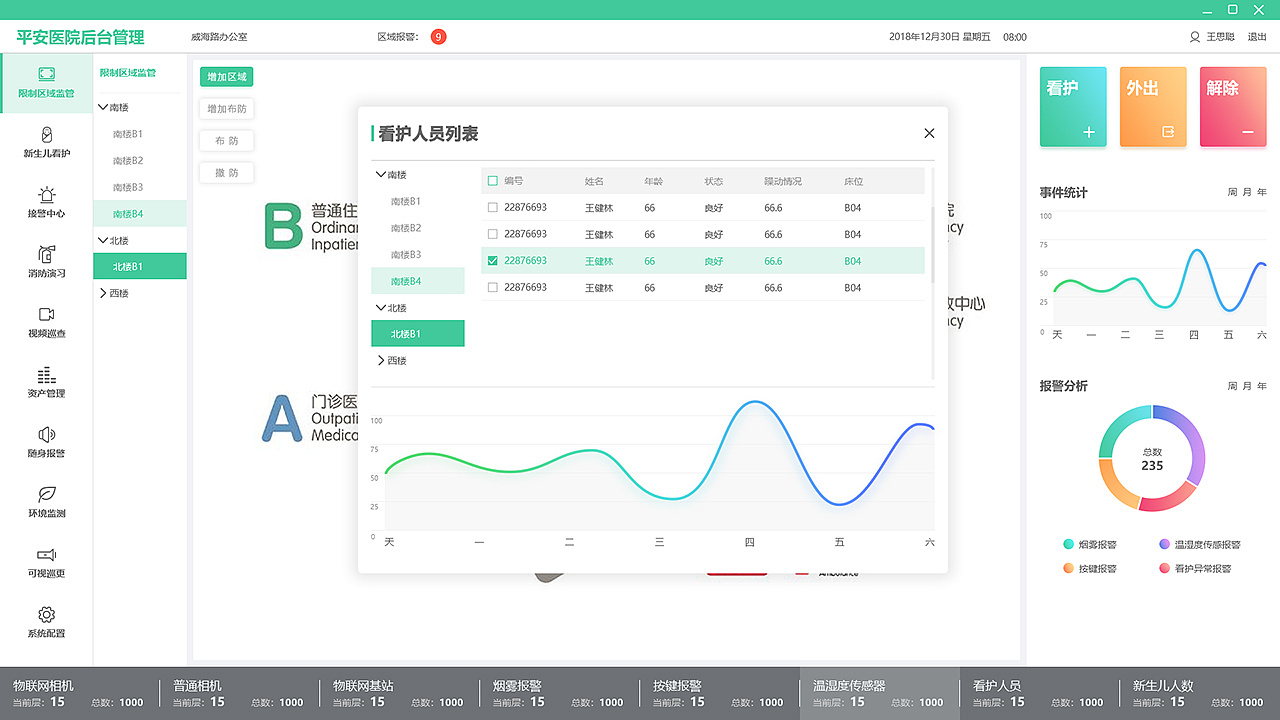This screenshot has width=1280, height=720.
Task: Collapse 南楼 in the dialog tree
Action: click(x=381, y=175)
